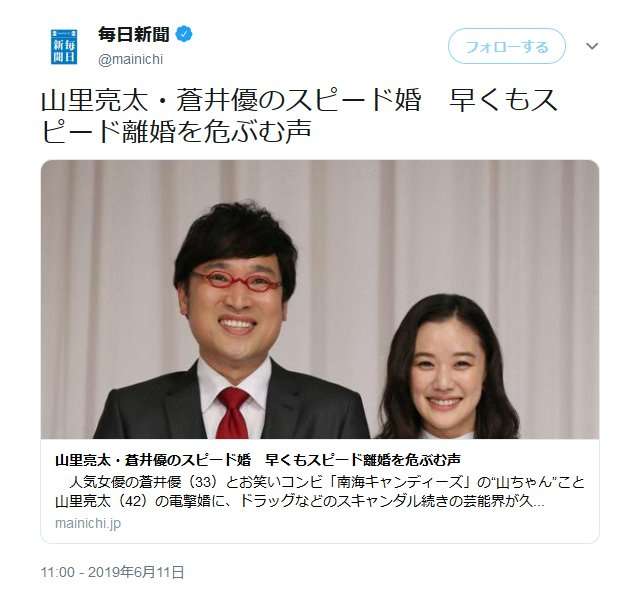This screenshot has height=593, width=640.
Task: Click the smiling woman in photo
Action: click(447, 369)
